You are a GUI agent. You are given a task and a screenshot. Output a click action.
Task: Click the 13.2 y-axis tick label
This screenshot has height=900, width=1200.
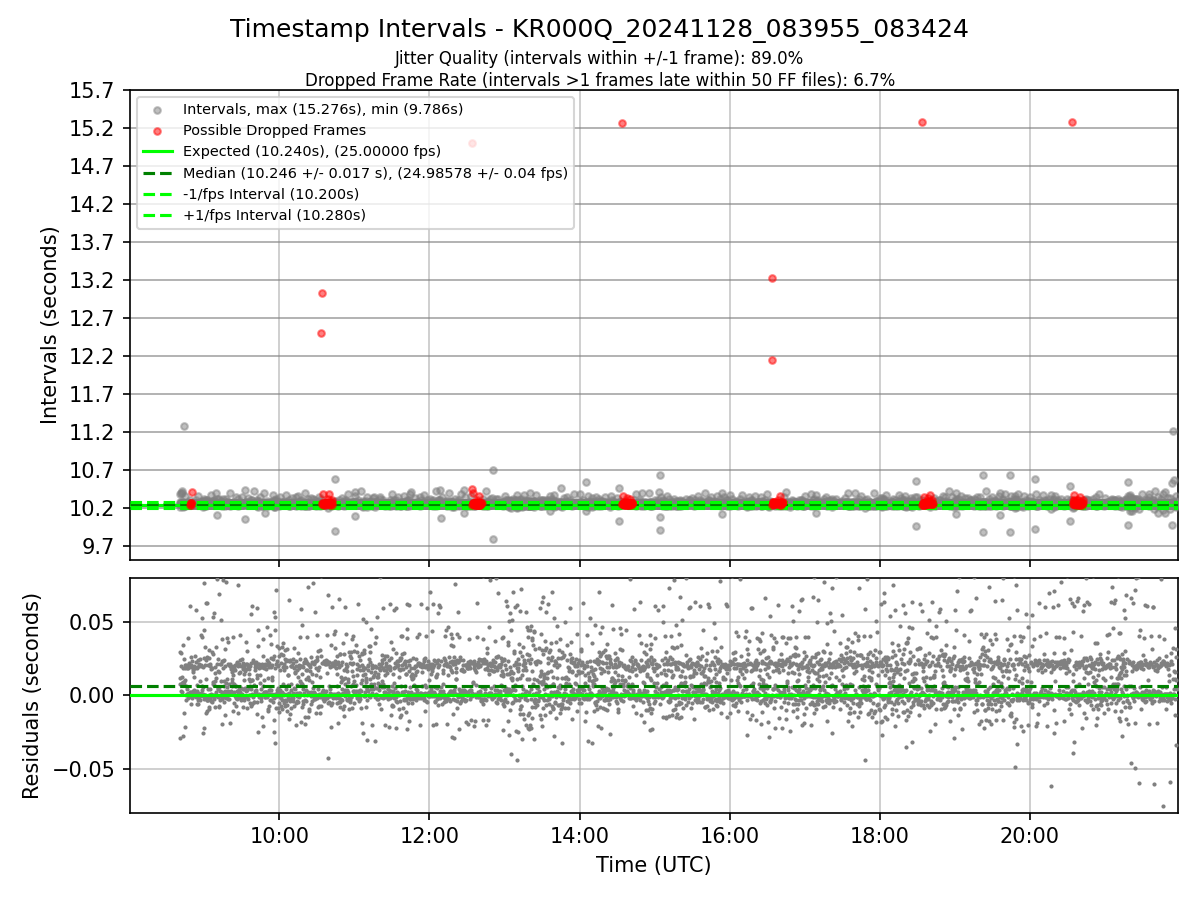click(x=94, y=281)
